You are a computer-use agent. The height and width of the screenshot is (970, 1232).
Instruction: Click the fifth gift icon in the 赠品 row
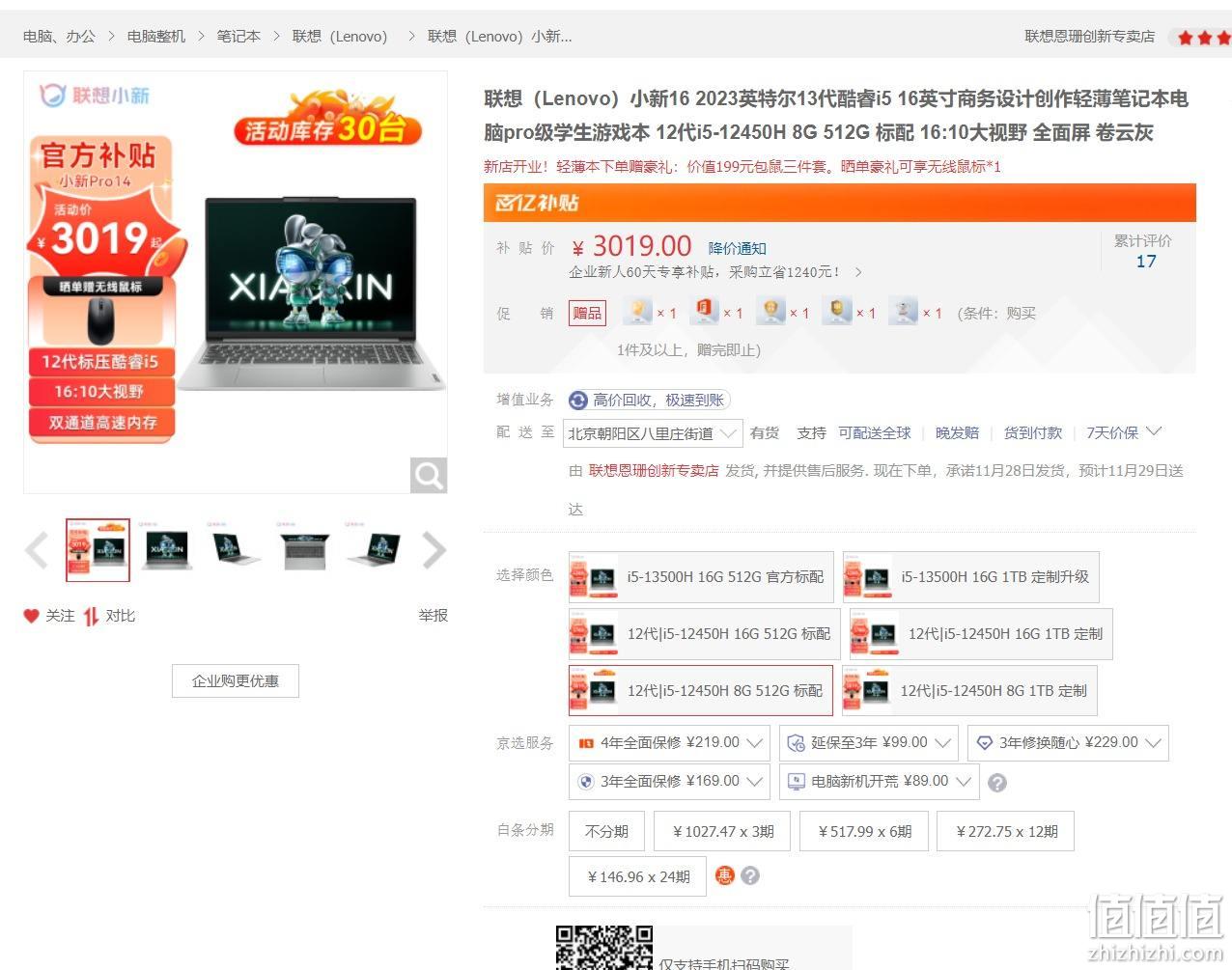(904, 311)
